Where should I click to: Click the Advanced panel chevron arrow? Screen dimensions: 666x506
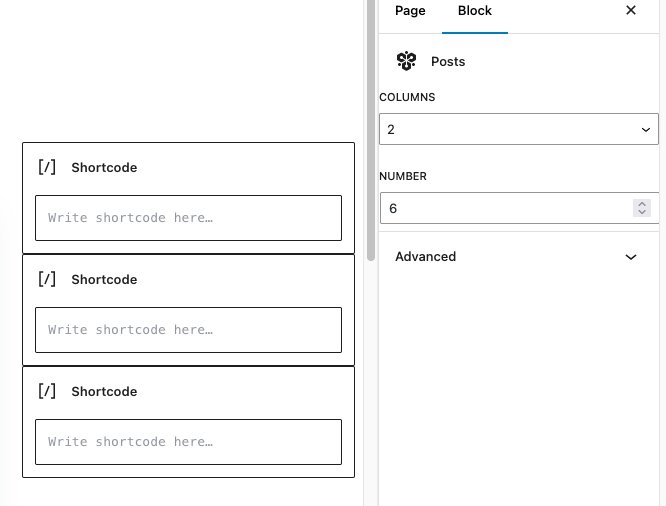click(631, 257)
